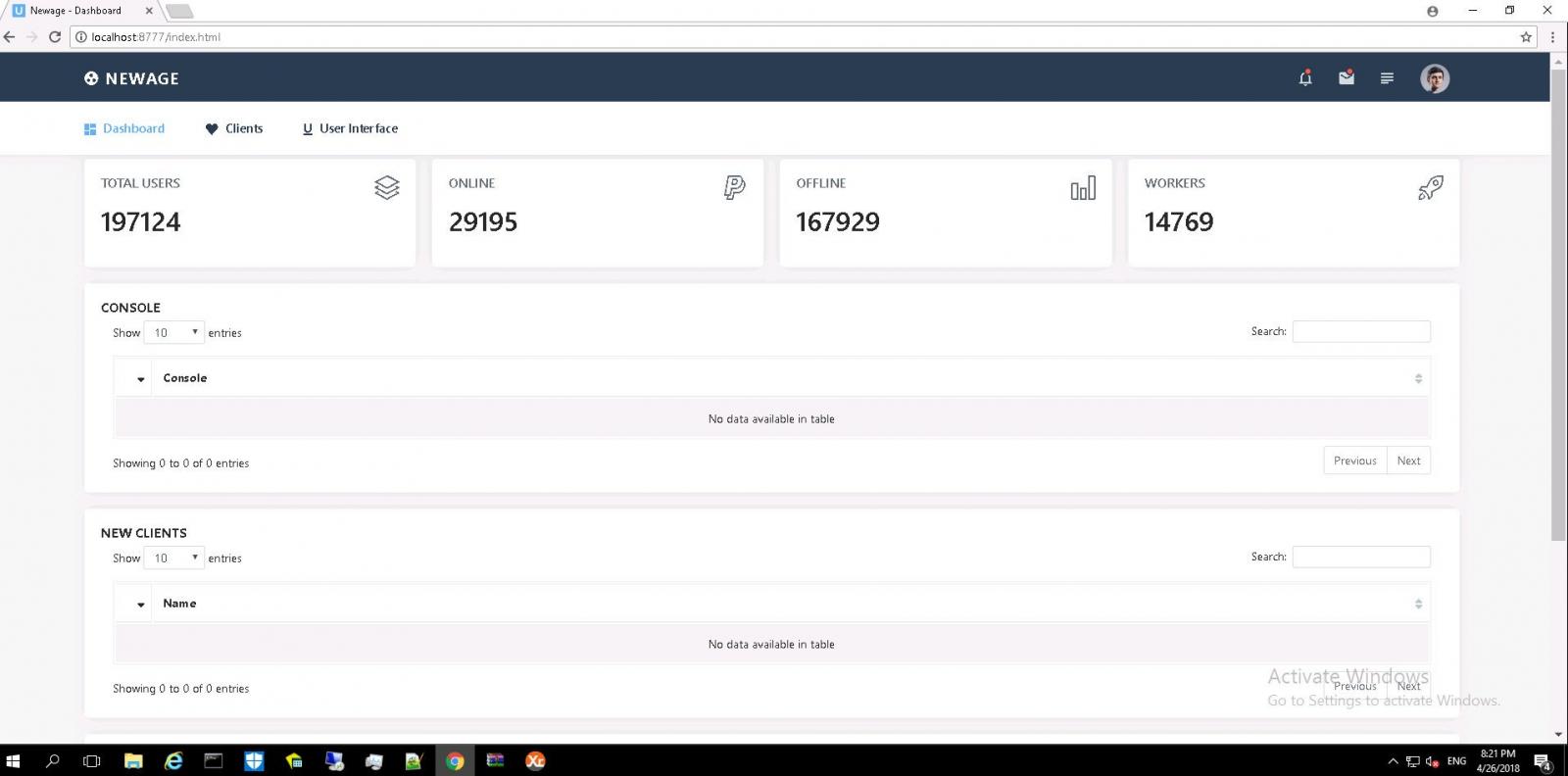1568x776 pixels.
Task: Sort the Console column header
Action: pyautogui.click(x=185, y=378)
